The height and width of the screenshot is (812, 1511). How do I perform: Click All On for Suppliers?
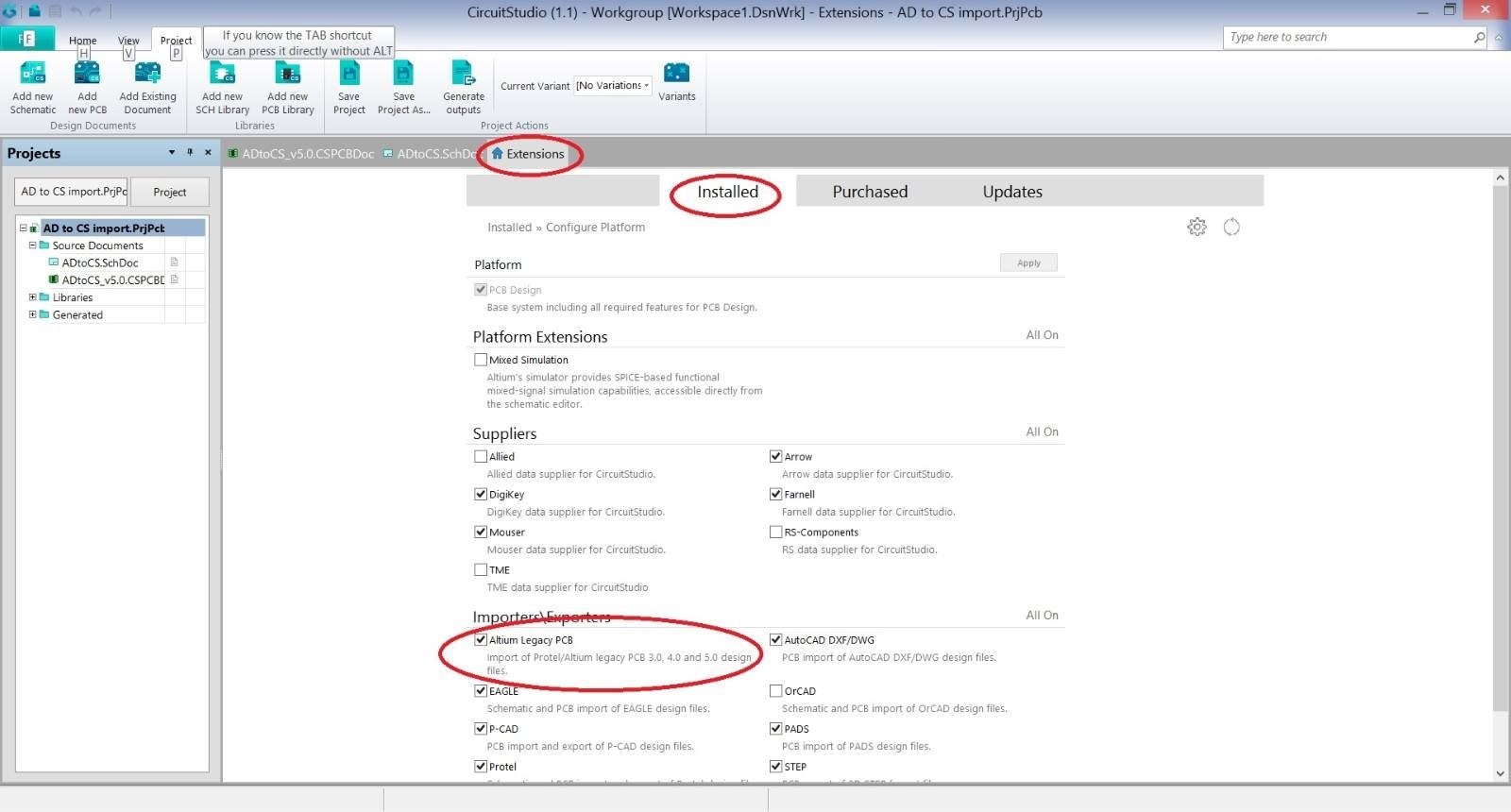point(1042,431)
